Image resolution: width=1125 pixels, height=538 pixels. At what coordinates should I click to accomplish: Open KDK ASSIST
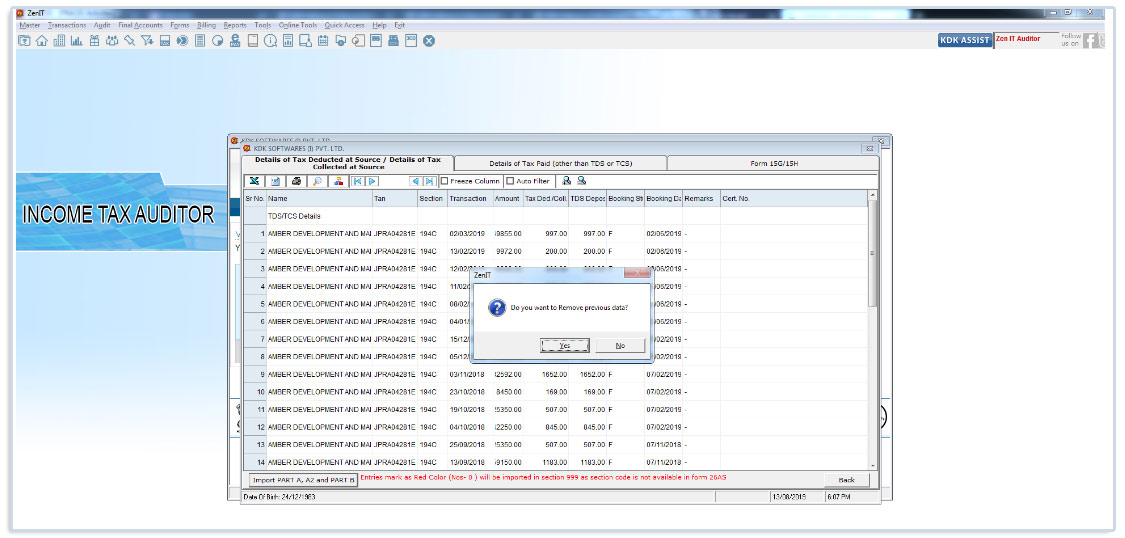[x=965, y=40]
